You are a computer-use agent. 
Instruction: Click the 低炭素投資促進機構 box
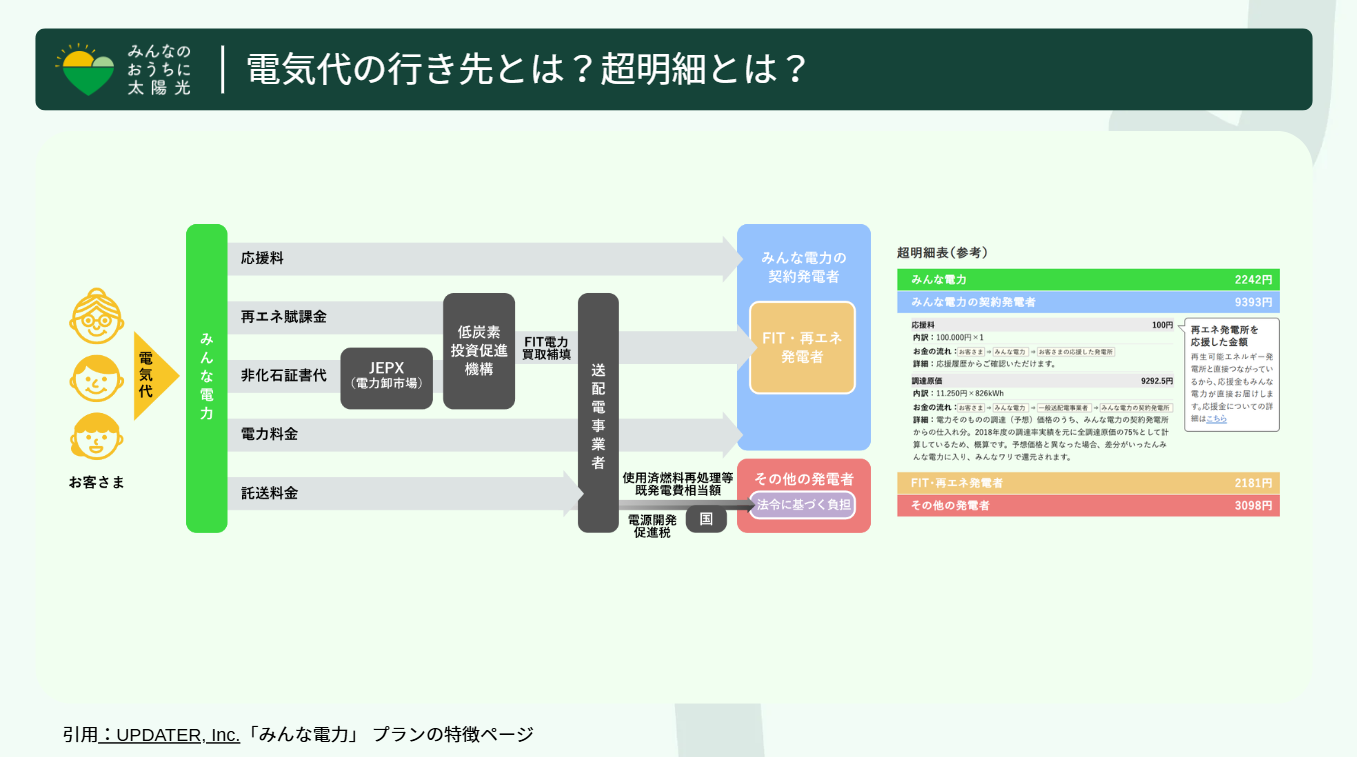(x=479, y=351)
